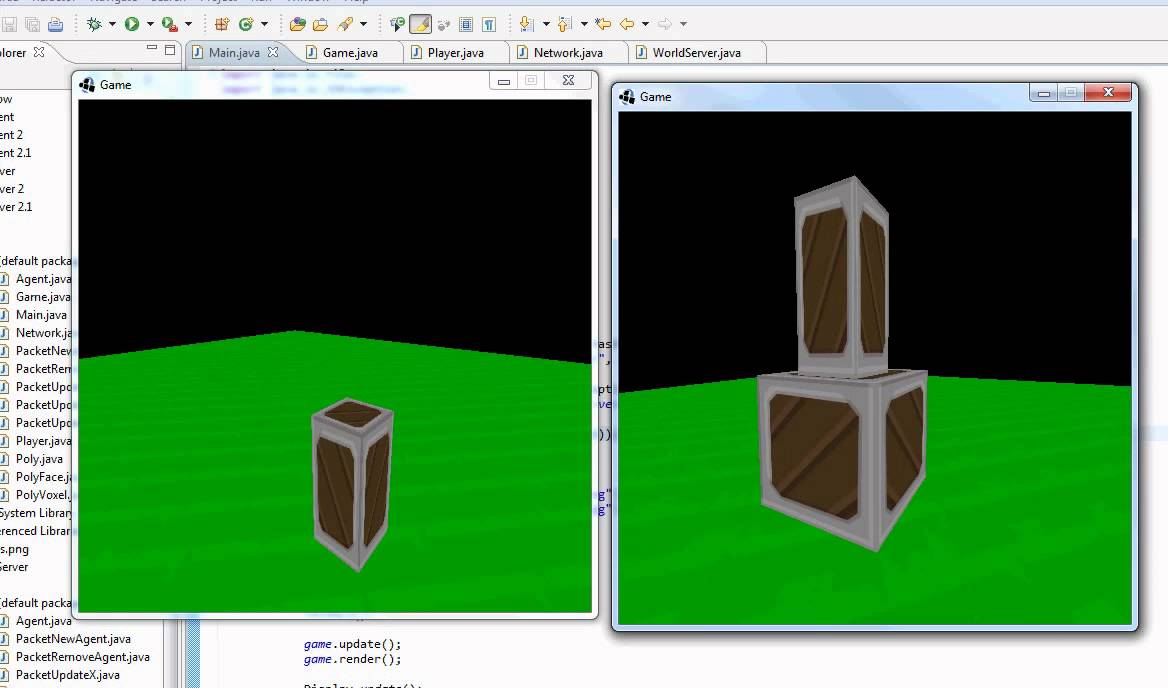Toggle Show Whitespace Characters pilcrow icon

coord(489,25)
